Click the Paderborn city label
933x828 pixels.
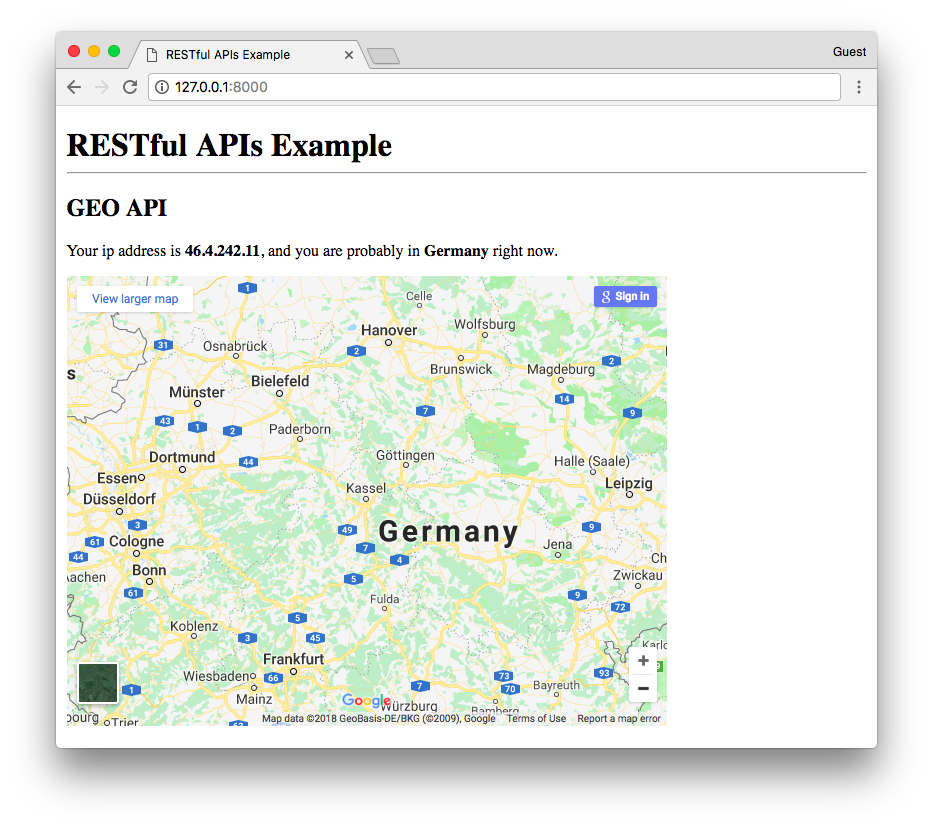(x=300, y=429)
